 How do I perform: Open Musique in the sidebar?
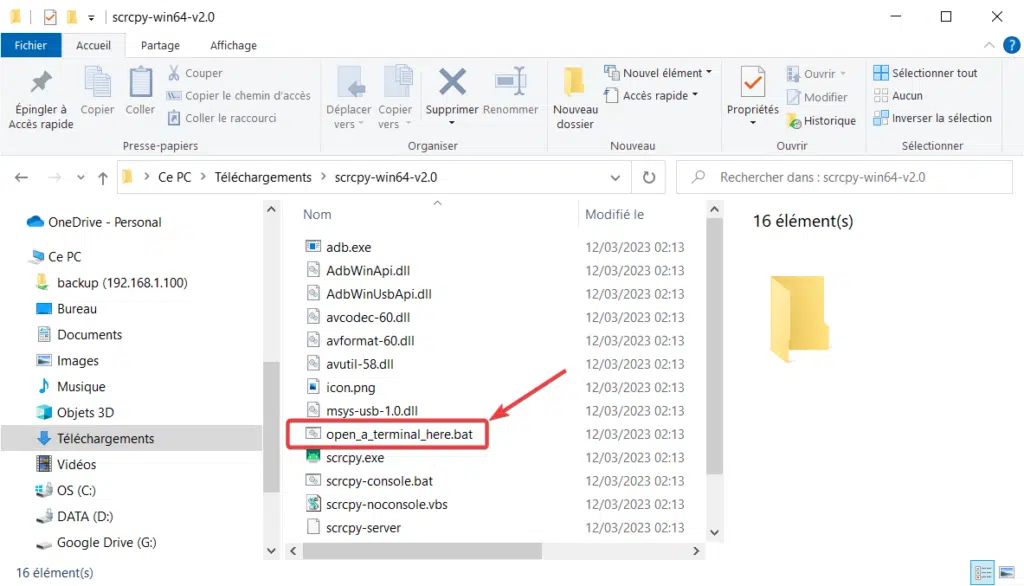point(71,387)
